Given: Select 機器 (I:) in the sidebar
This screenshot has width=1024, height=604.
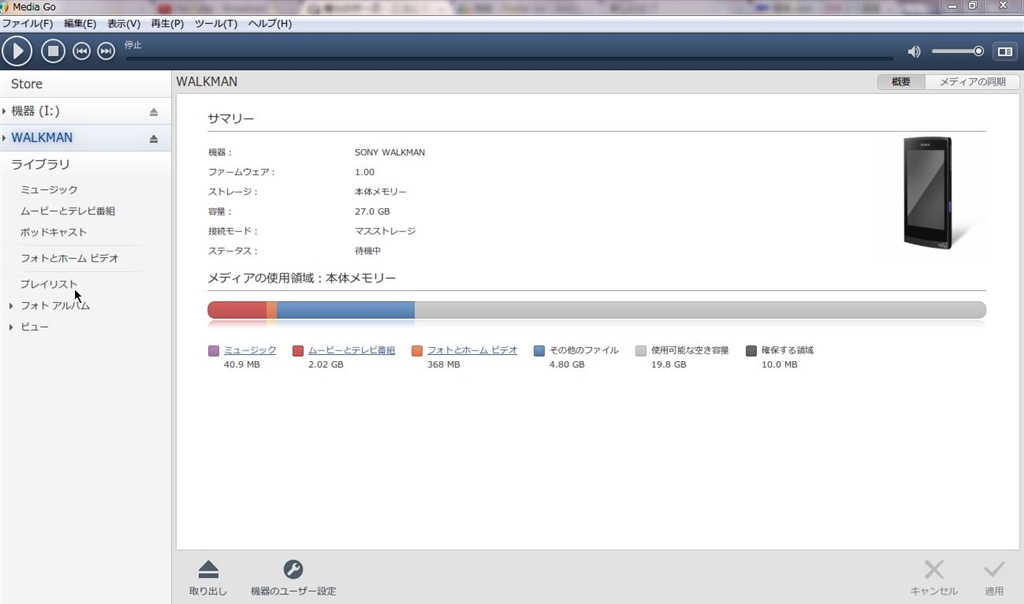Looking at the screenshot, I should (x=35, y=111).
